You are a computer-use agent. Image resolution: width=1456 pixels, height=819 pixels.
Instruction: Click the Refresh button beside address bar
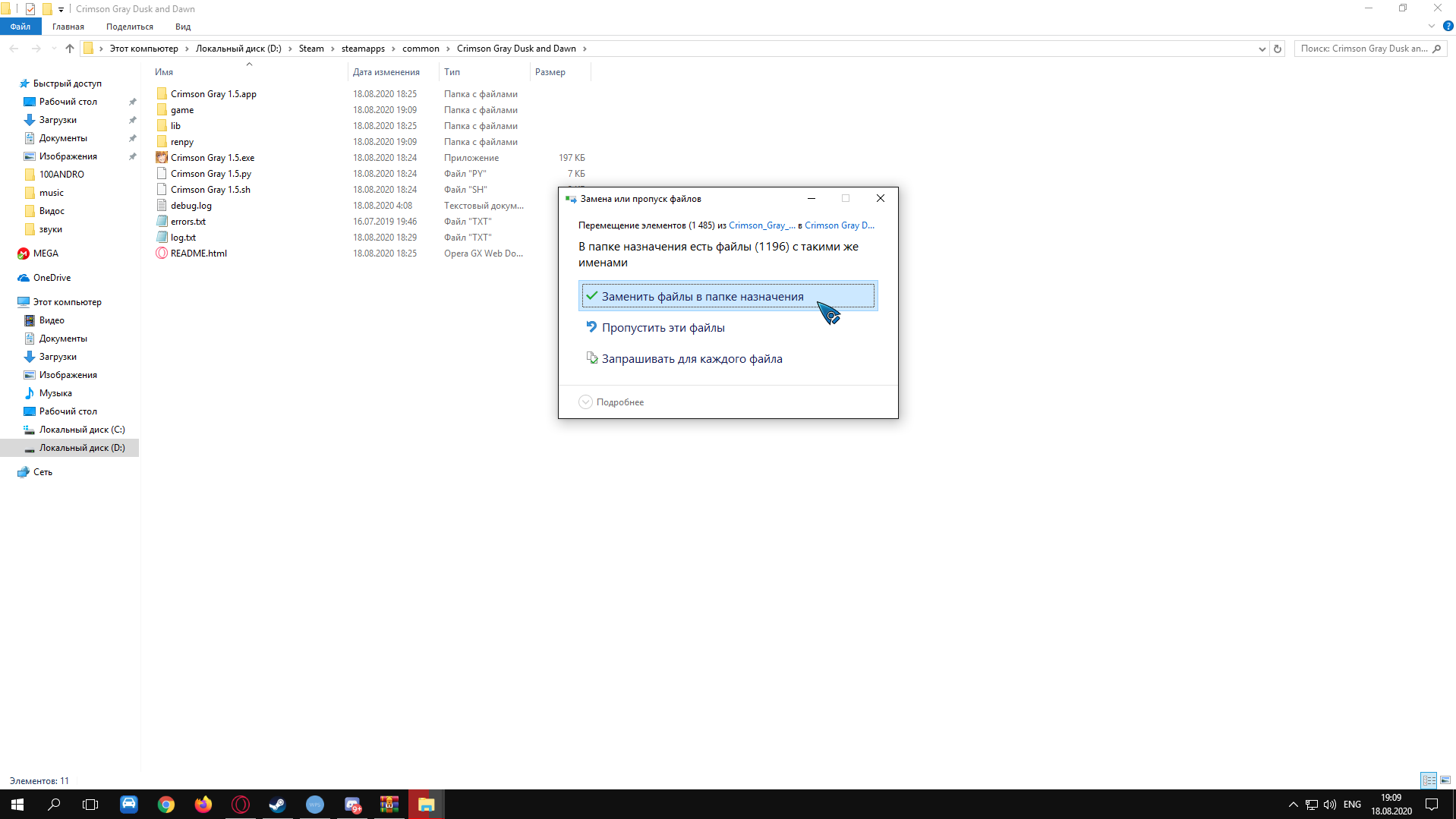point(1278,49)
